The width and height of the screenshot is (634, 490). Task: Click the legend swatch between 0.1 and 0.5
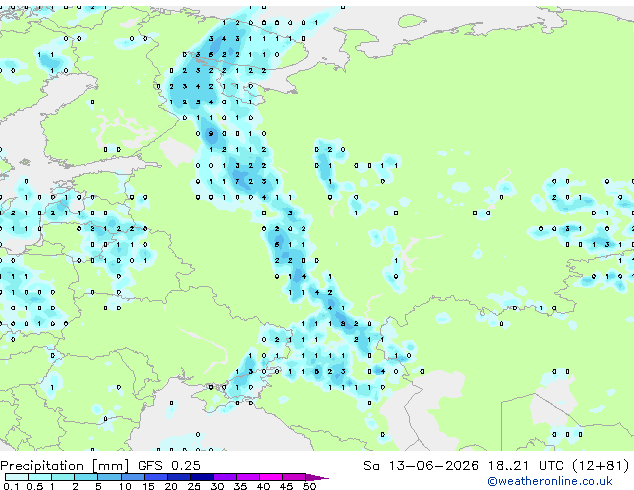[17, 477]
